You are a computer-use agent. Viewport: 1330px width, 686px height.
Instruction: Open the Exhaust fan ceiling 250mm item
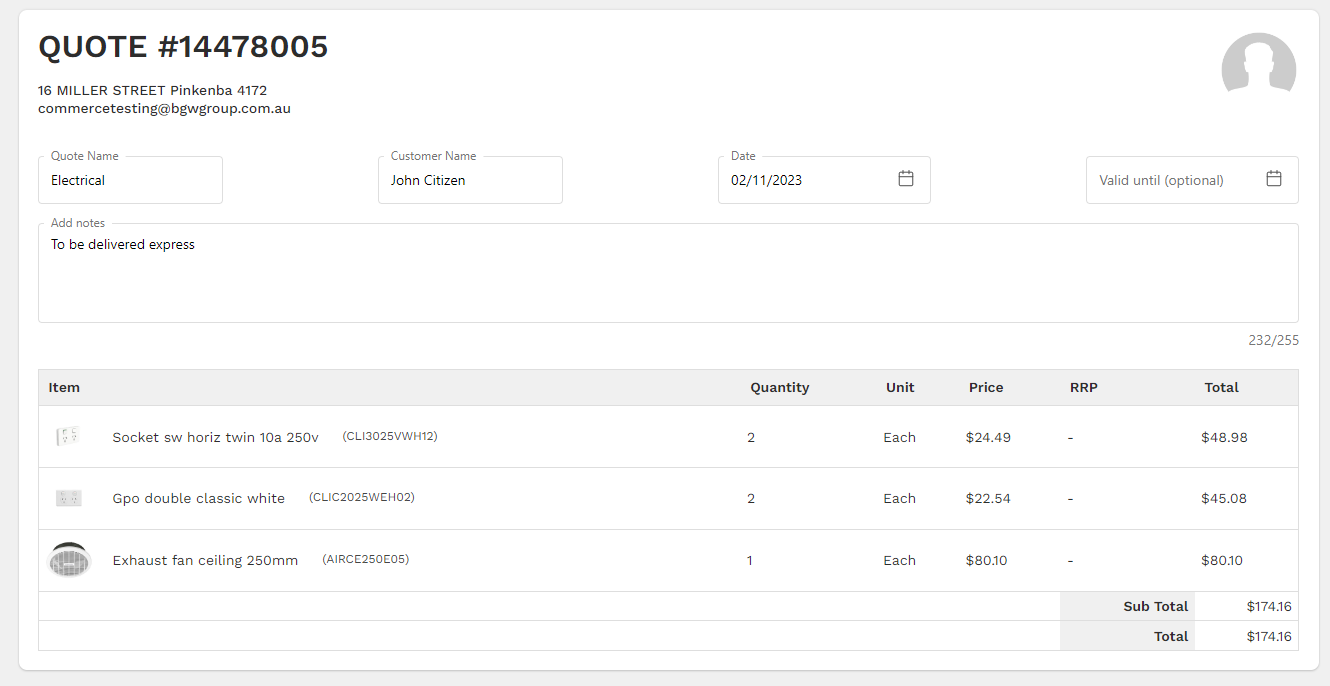click(x=205, y=560)
